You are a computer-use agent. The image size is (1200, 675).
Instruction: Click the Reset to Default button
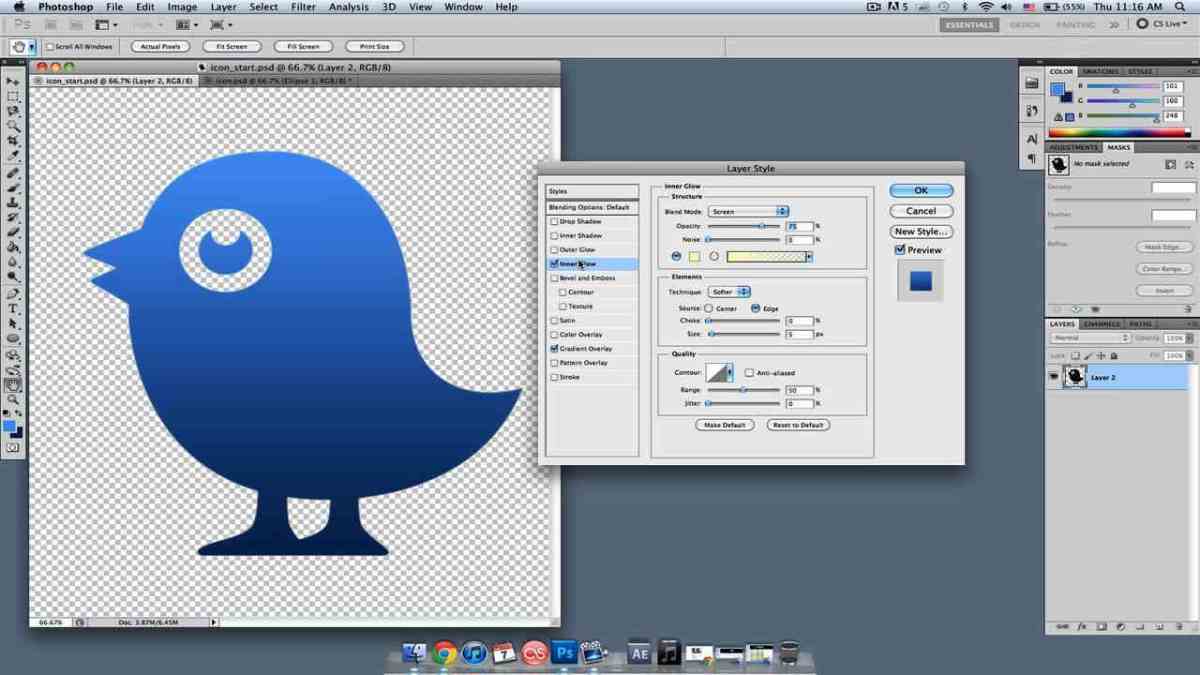pos(798,425)
